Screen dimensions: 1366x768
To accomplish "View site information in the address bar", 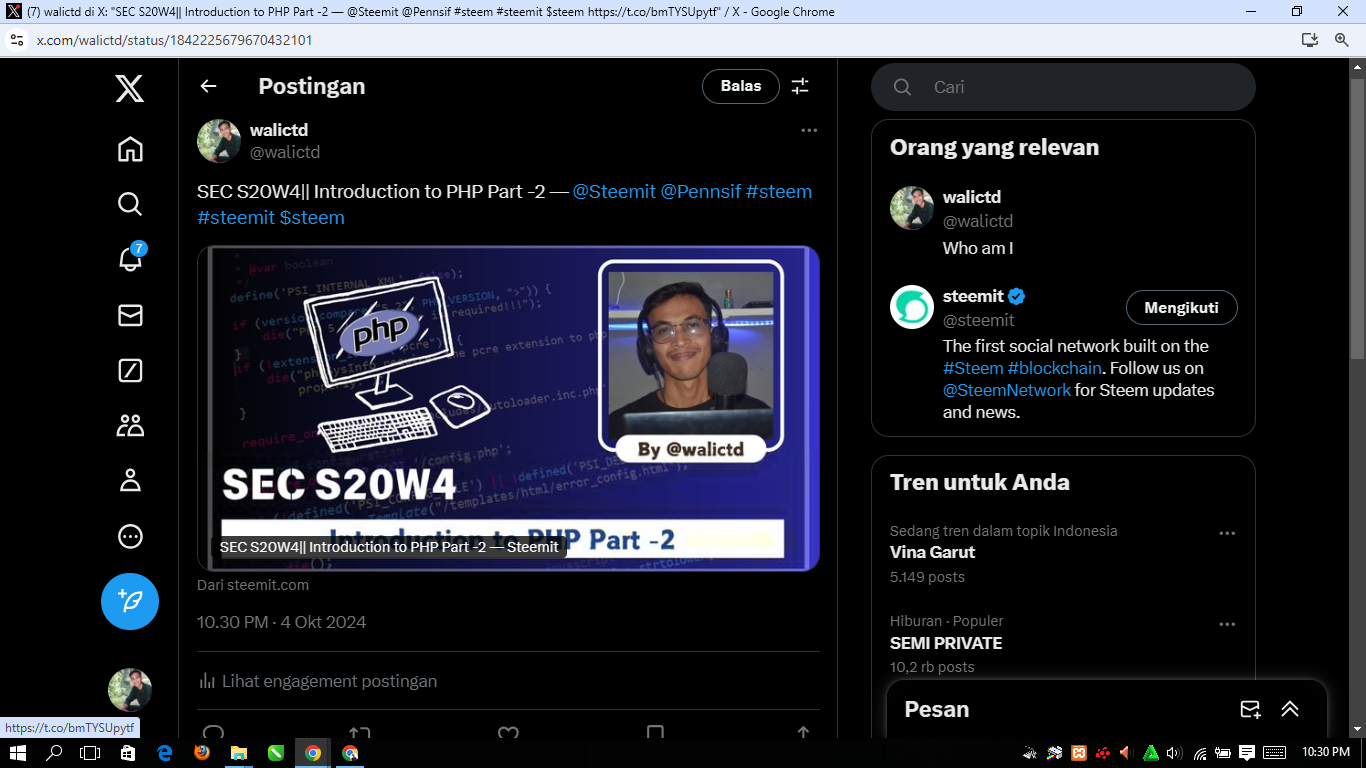I will tap(16, 40).
